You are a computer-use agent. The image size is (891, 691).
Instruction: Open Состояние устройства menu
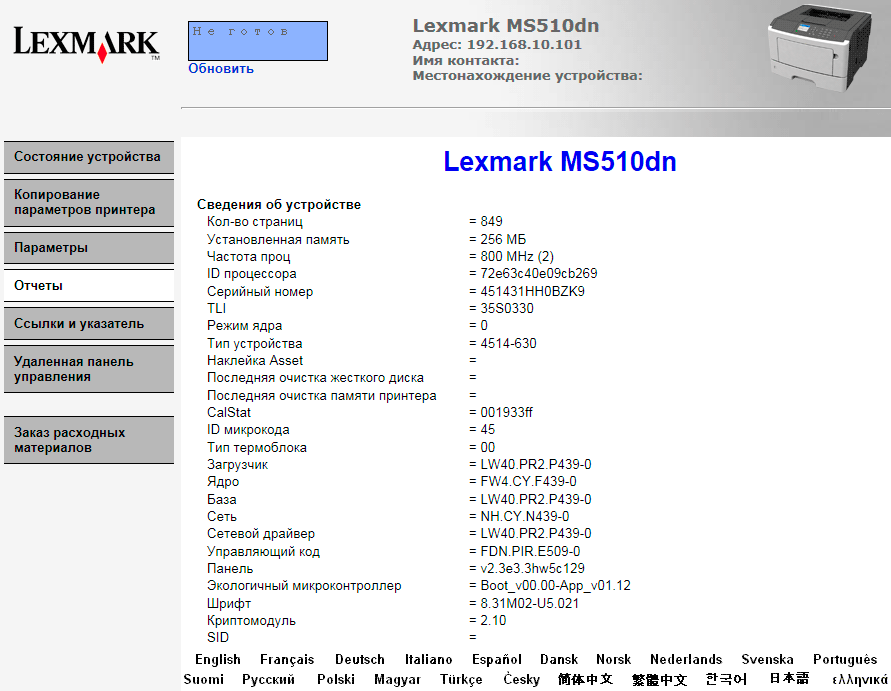point(89,157)
